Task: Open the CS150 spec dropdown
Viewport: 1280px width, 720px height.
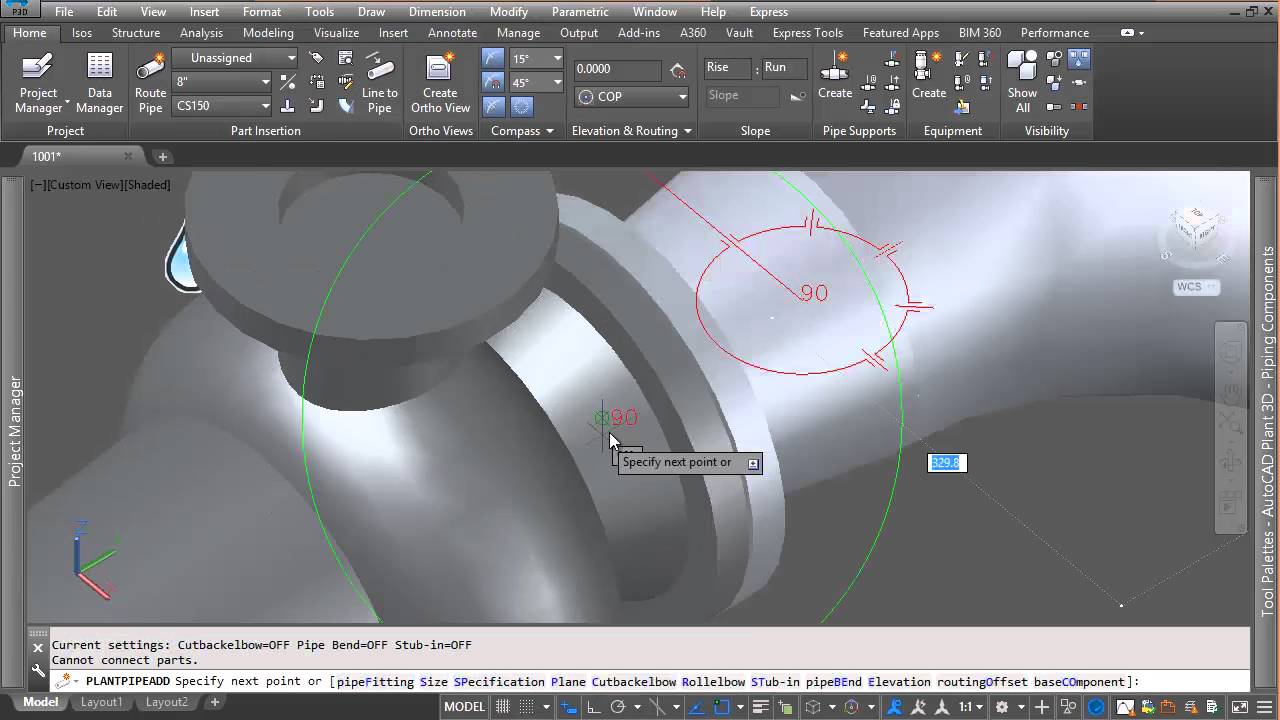Action: tap(222, 106)
